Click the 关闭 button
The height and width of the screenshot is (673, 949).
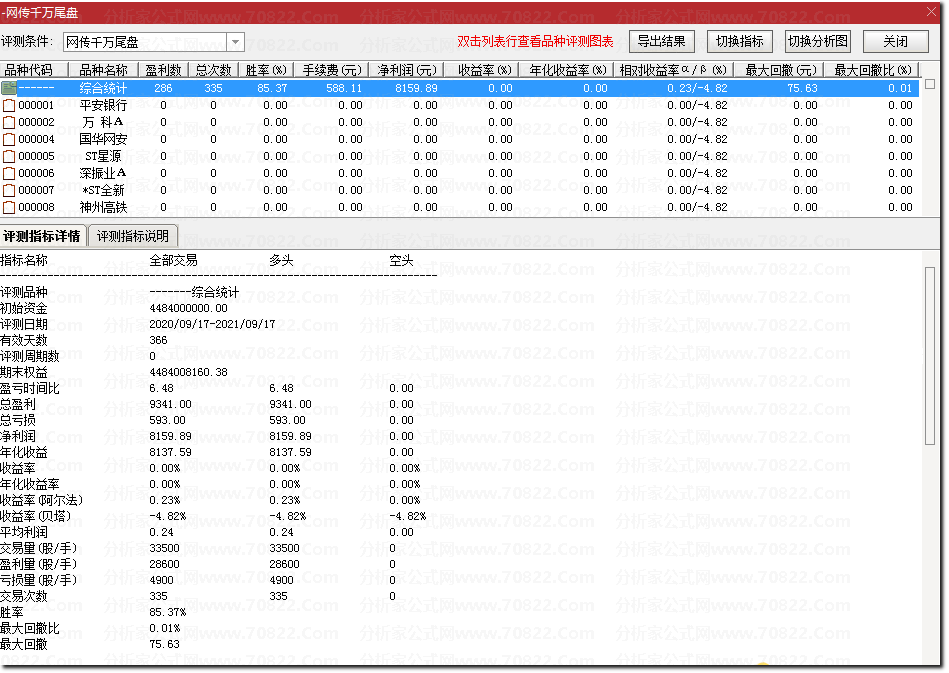[x=896, y=41]
